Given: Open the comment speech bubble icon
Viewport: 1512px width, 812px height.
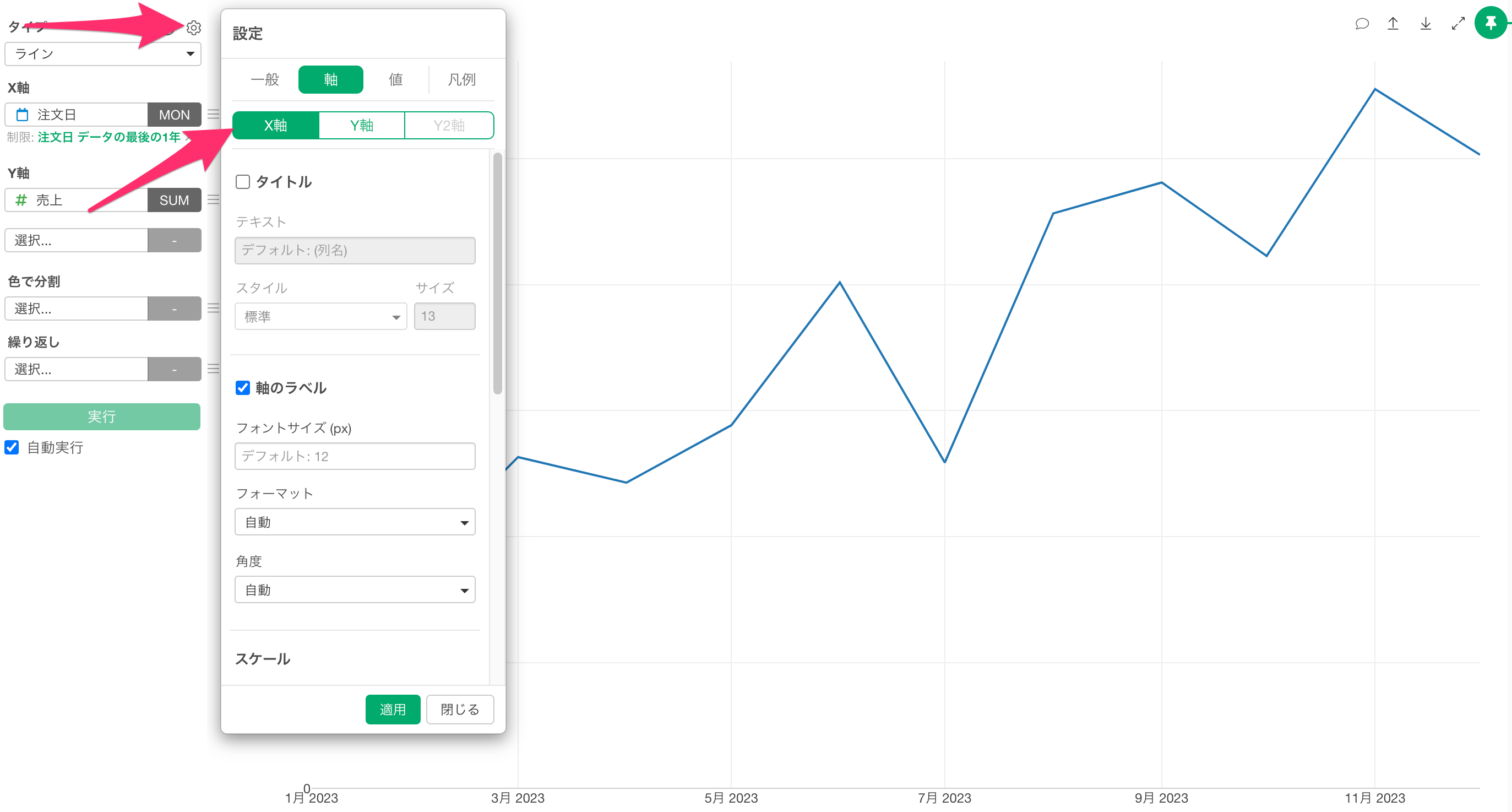Looking at the screenshot, I should (1362, 24).
